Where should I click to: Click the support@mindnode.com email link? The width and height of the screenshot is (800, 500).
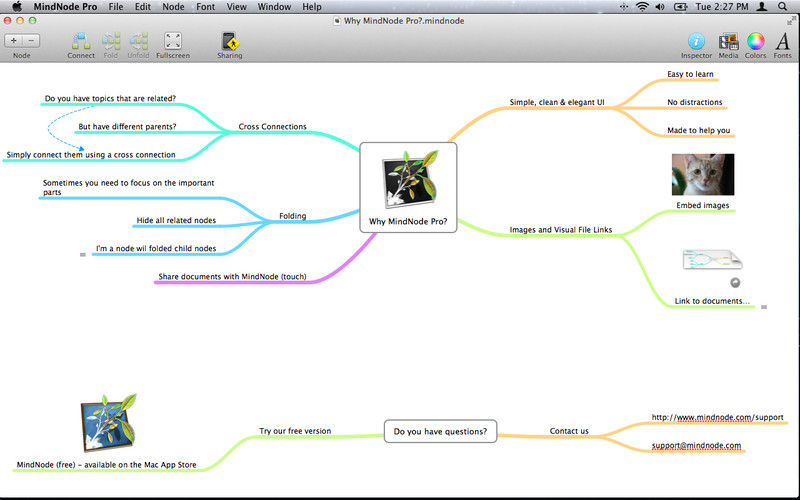pos(696,445)
